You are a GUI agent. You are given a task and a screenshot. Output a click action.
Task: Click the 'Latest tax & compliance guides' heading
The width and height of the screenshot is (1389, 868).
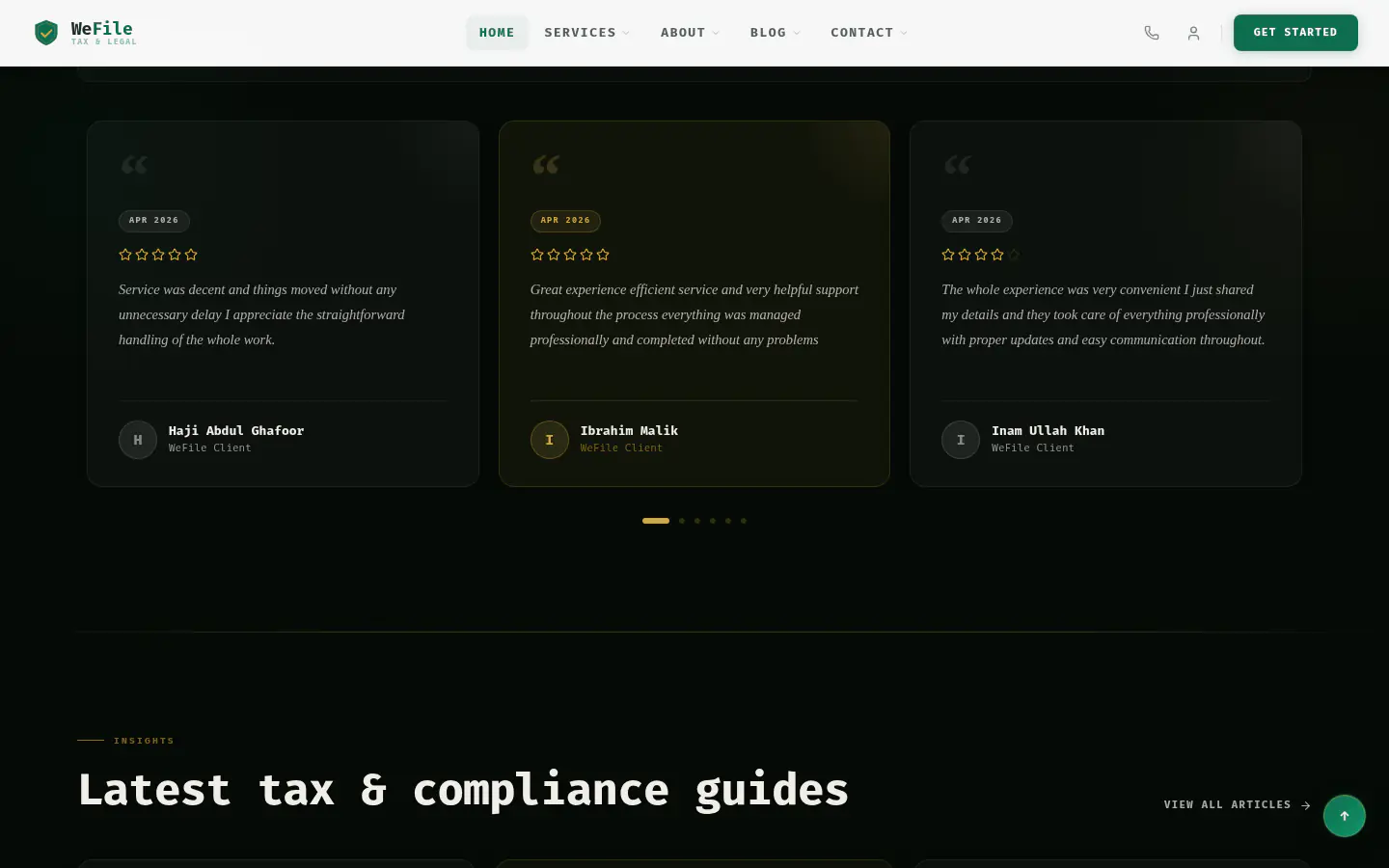pyautogui.click(x=463, y=791)
